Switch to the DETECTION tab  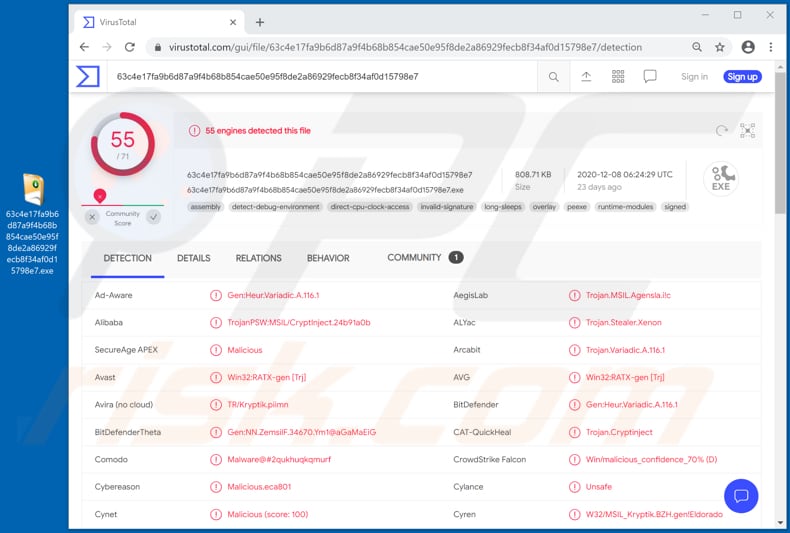tap(127, 258)
